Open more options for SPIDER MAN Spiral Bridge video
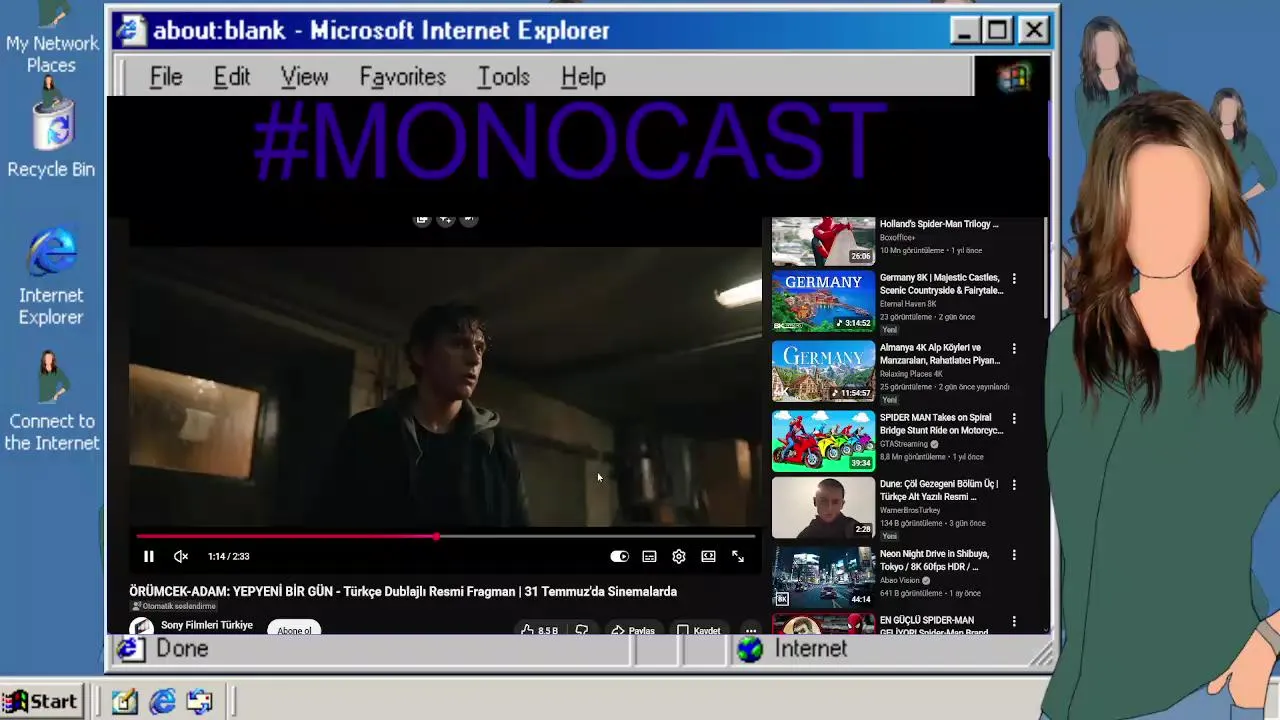Viewport: 1280px width, 720px height. coord(1014,419)
